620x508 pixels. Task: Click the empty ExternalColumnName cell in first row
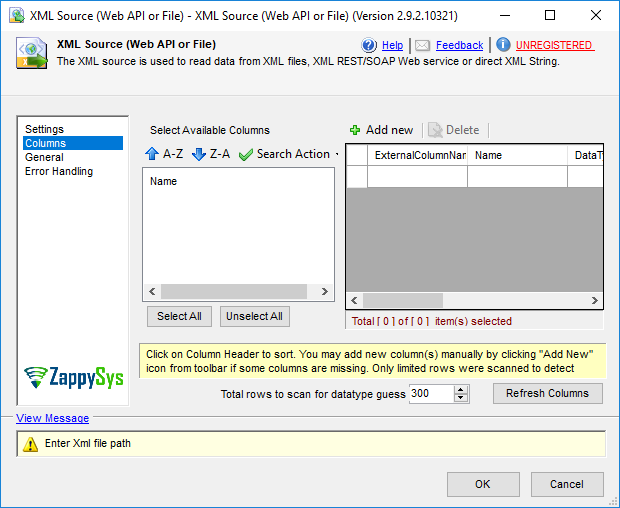[418, 176]
